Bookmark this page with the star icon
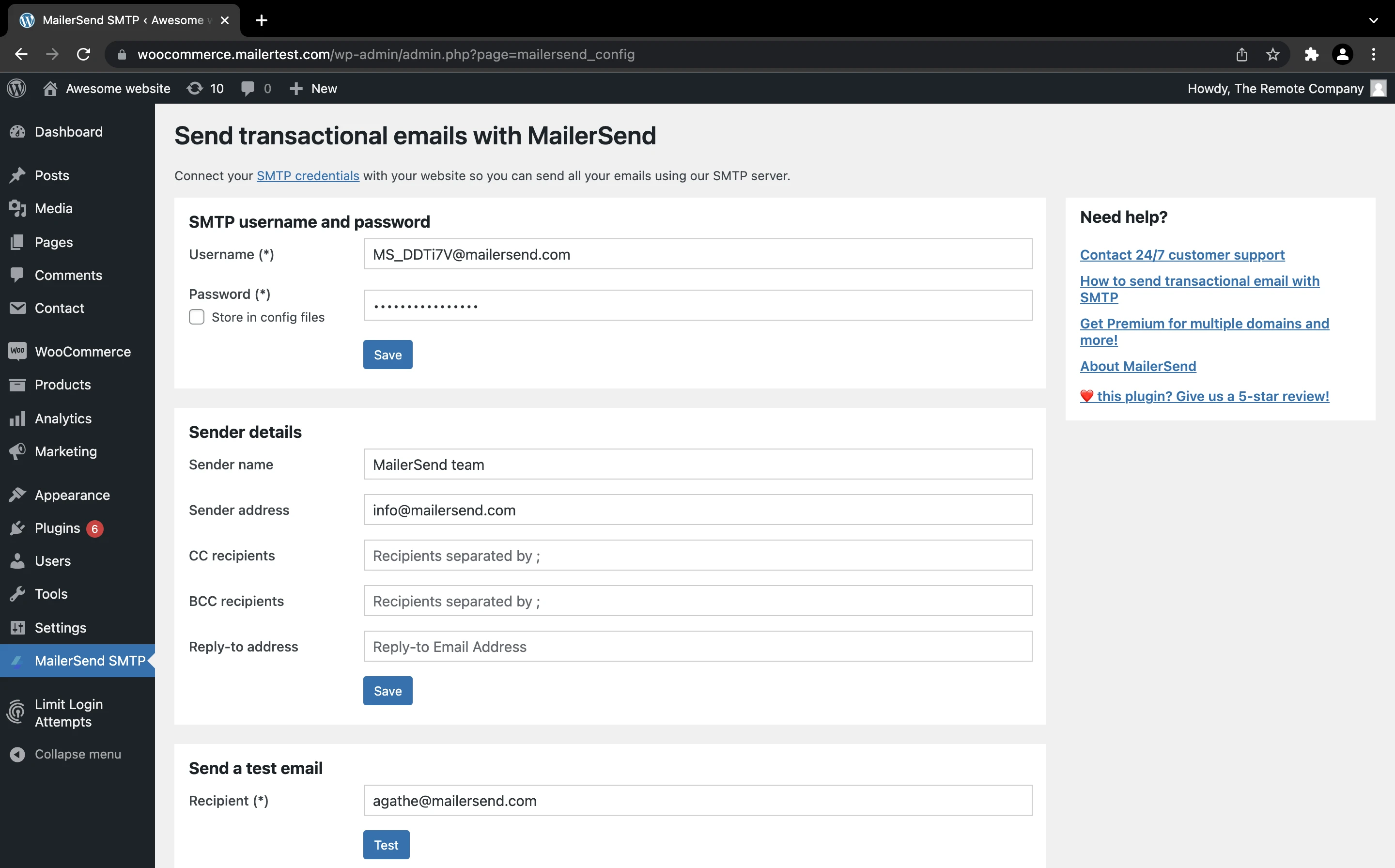The height and width of the screenshot is (868, 1395). click(x=1272, y=54)
